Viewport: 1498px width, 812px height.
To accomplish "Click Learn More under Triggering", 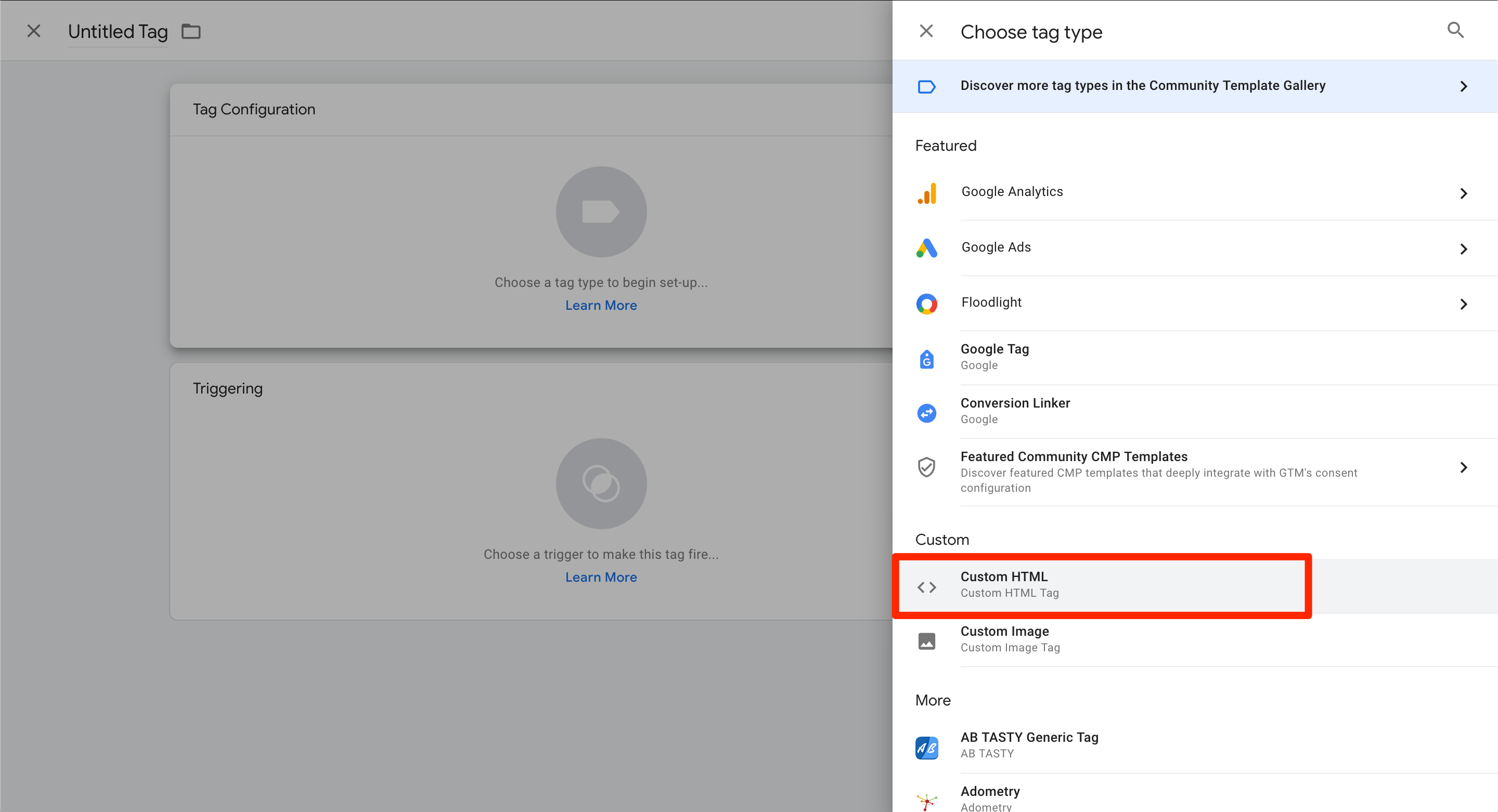I will [601, 577].
